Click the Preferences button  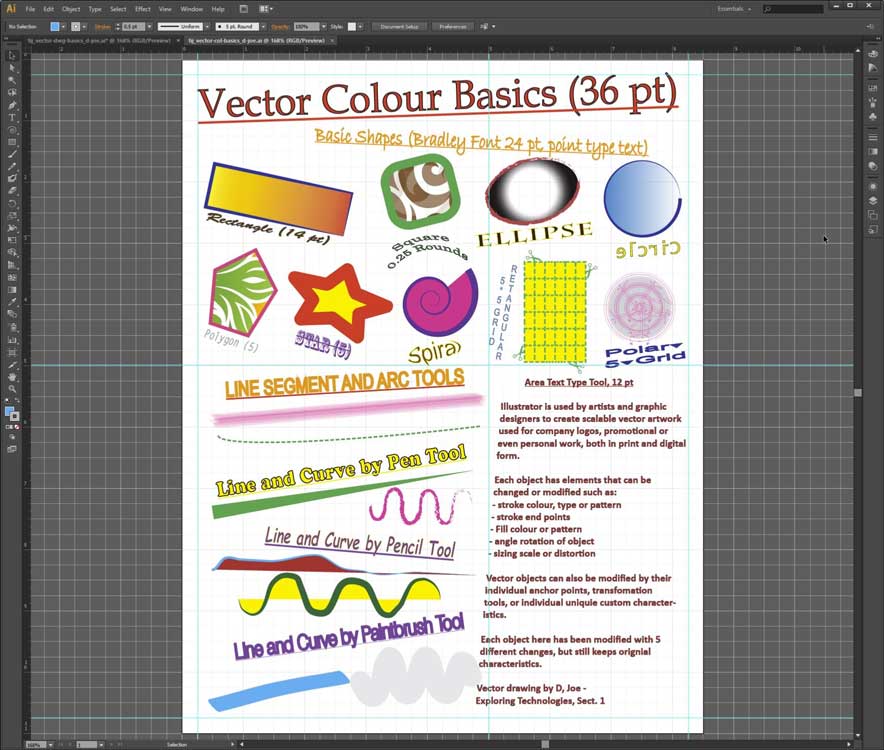coord(452,26)
